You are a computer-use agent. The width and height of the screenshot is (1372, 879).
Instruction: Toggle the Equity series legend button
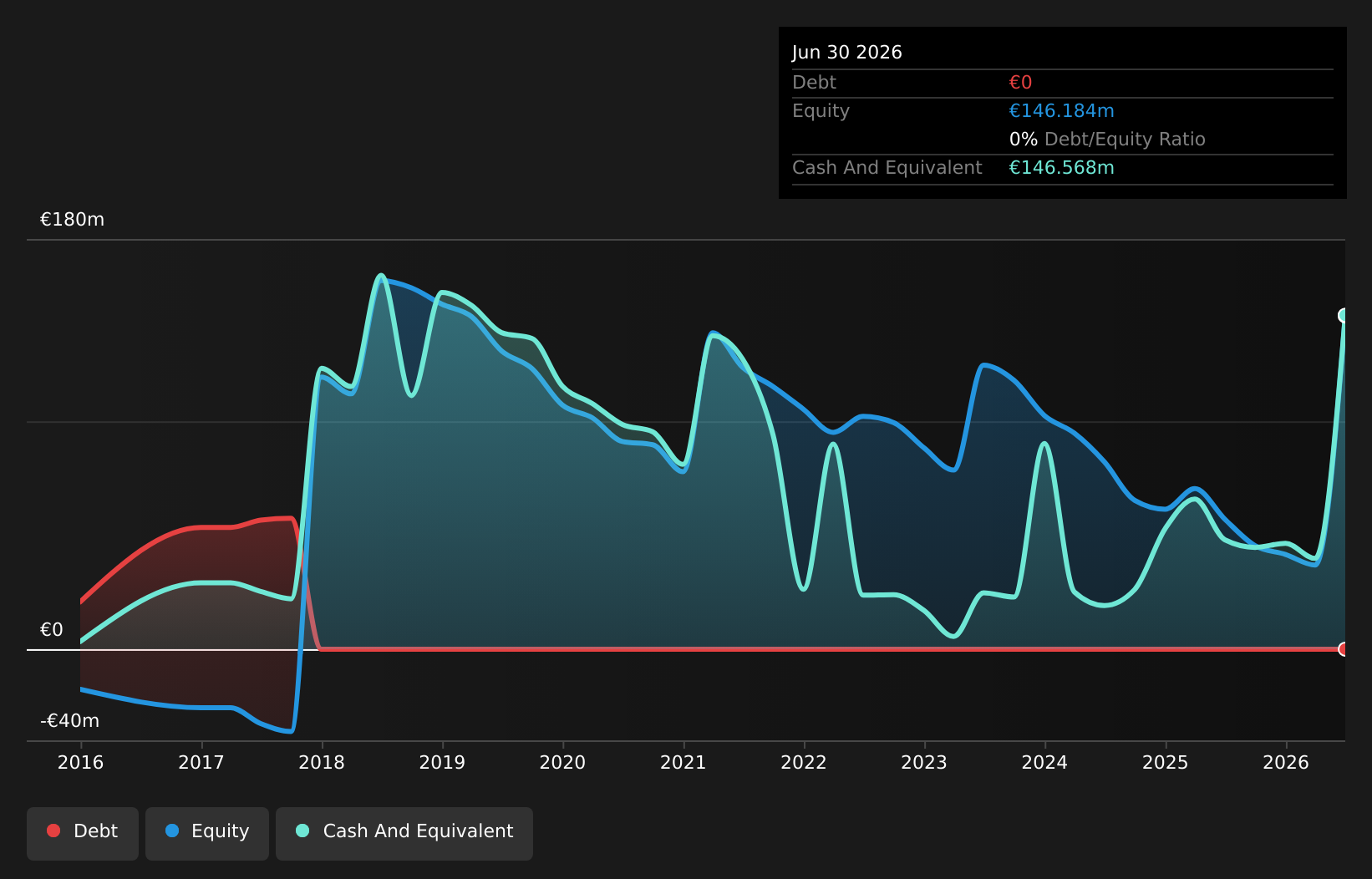[207, 833]
